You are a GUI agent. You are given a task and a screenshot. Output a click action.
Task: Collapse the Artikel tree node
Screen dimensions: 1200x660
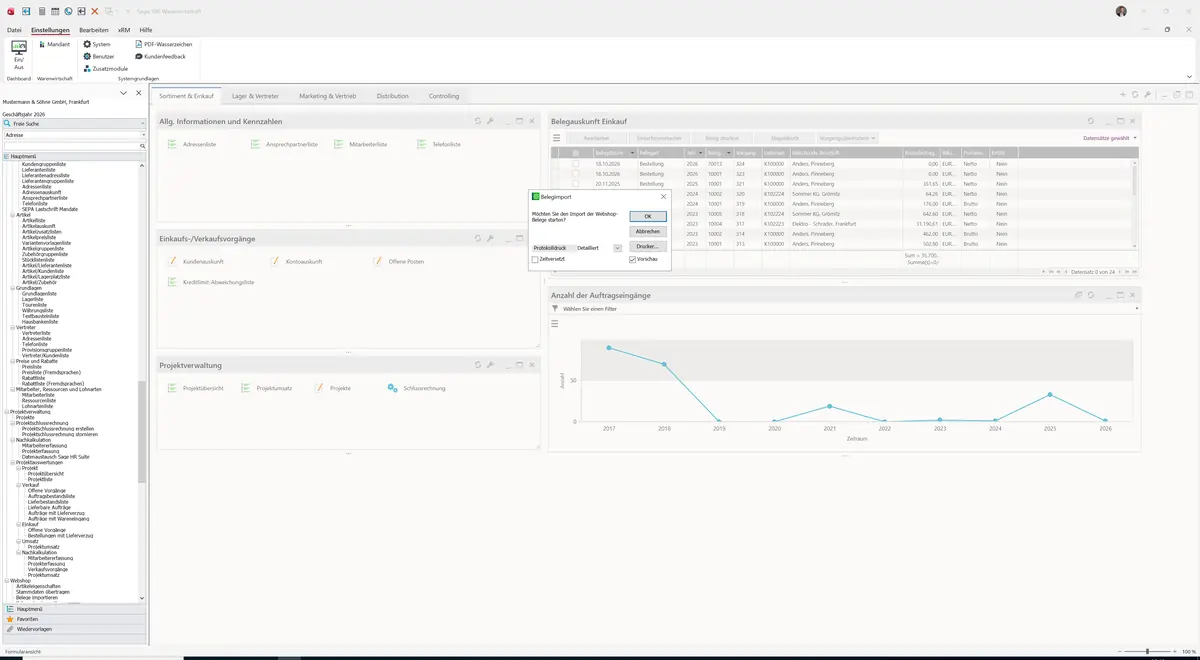12,215
